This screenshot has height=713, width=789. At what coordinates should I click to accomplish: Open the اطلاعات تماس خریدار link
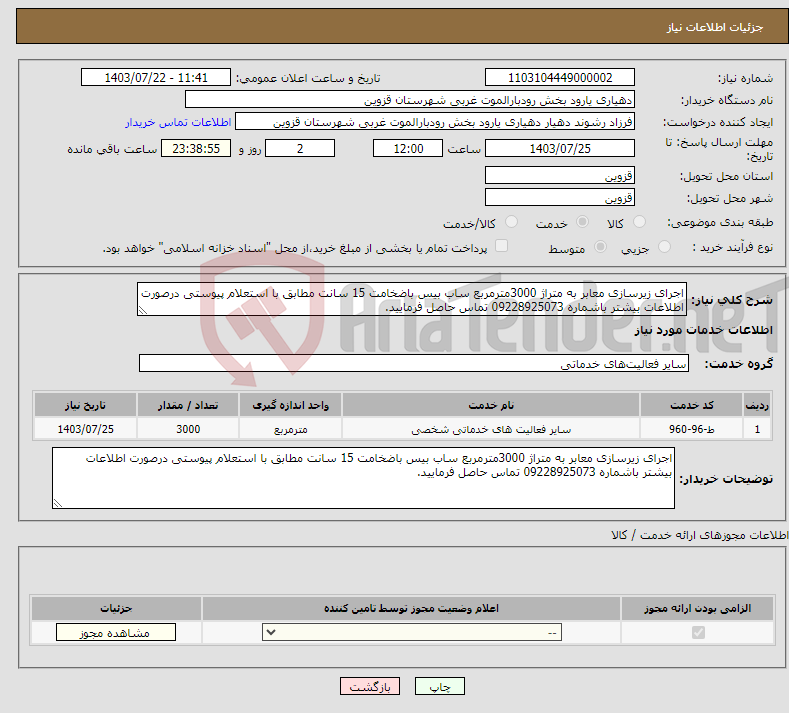(x=178, y=122)
